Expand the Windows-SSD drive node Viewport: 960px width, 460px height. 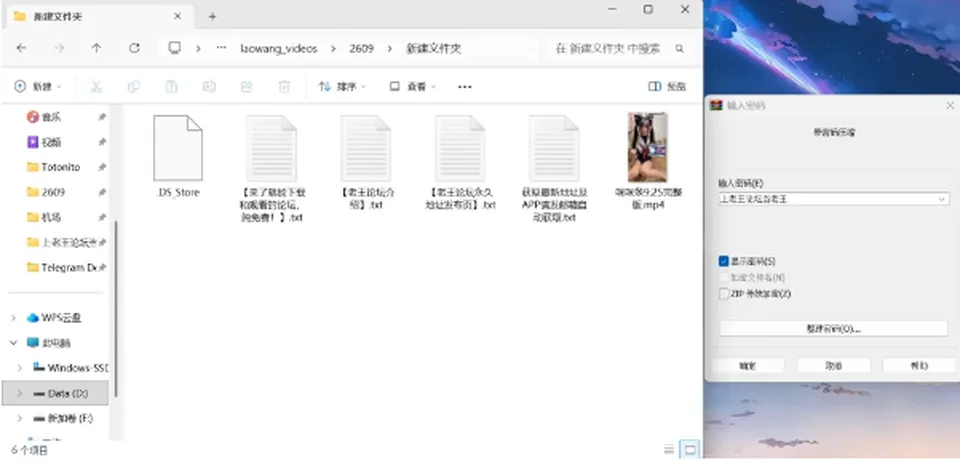coord(20,368)
